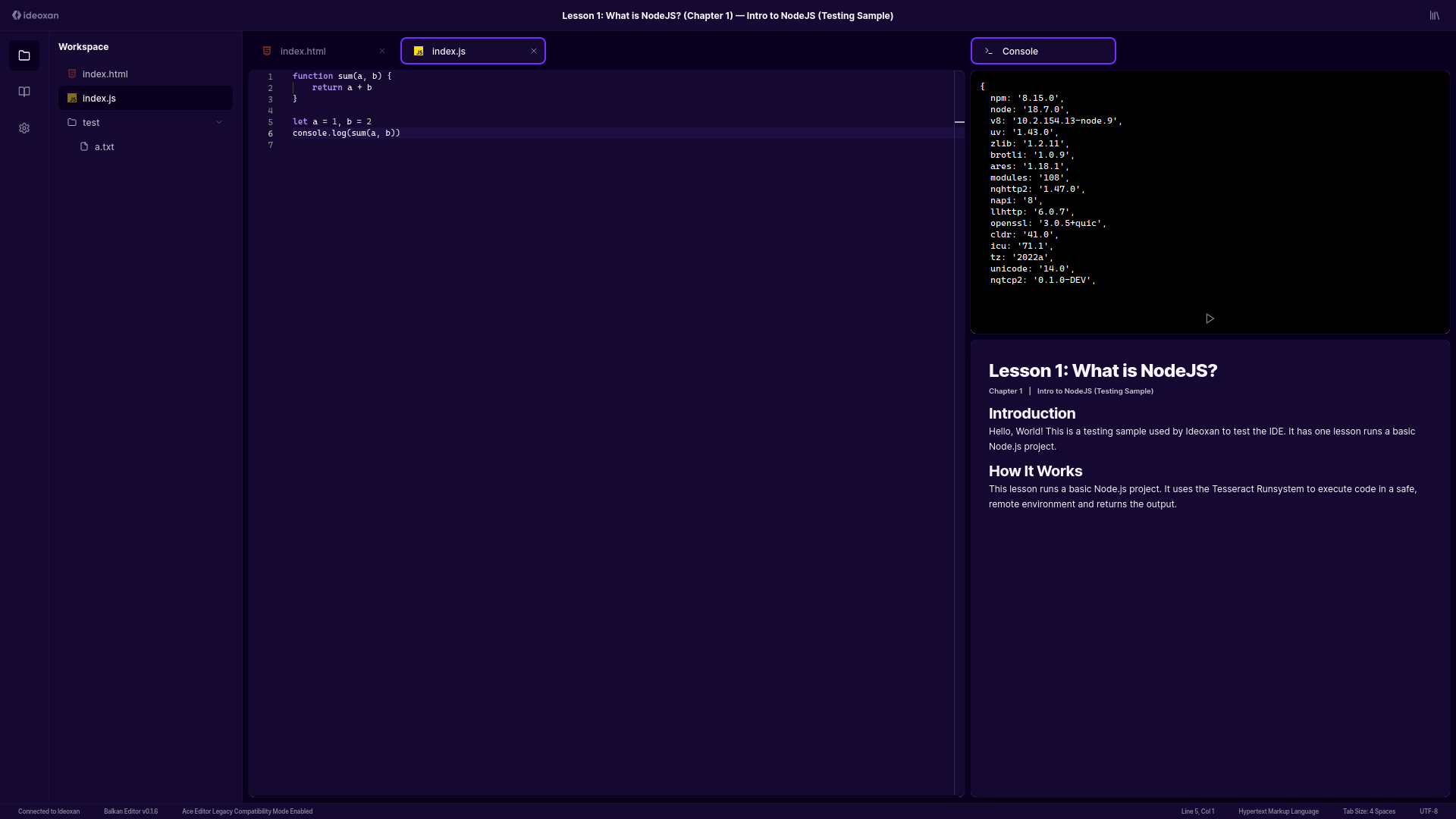The height and width of the screenshot is (819, 1456).
Task: Open a.txt from the test folder
Action: tap(105, 146)
